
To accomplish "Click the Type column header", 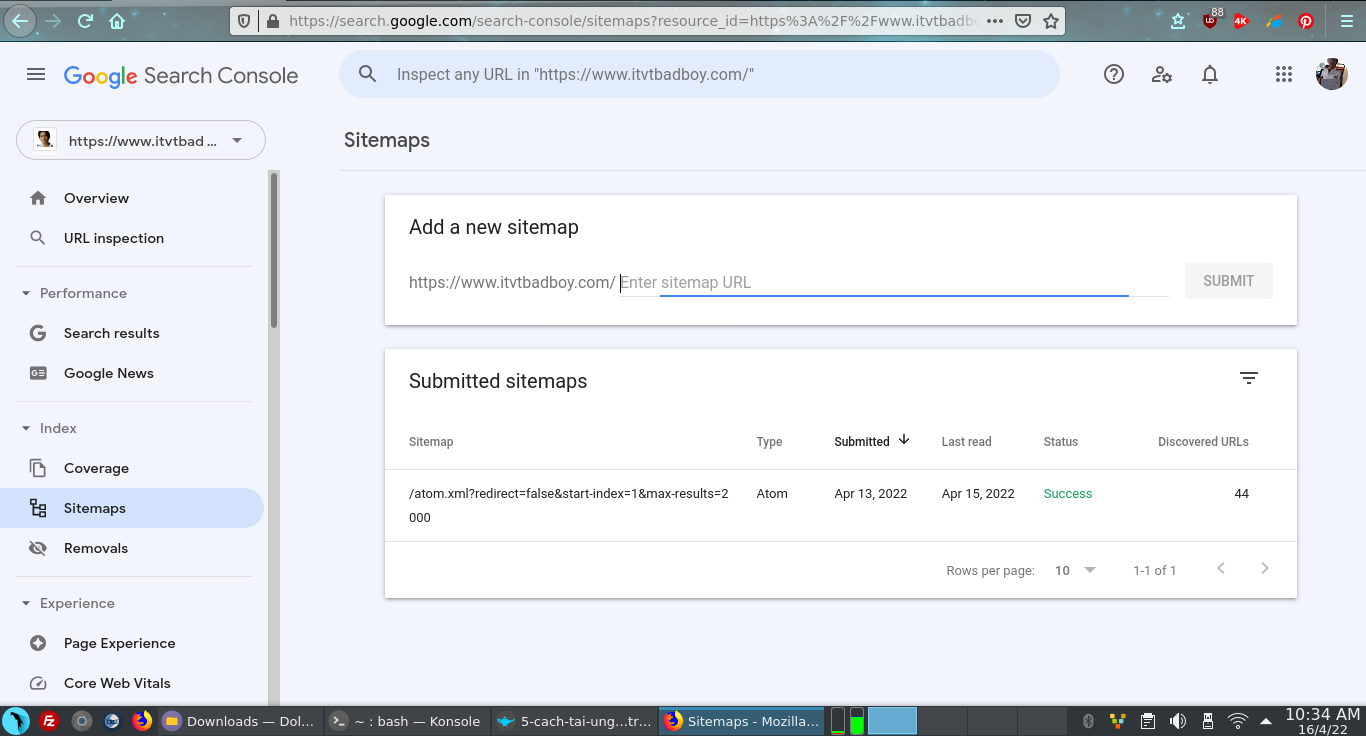I will [769, 441].
